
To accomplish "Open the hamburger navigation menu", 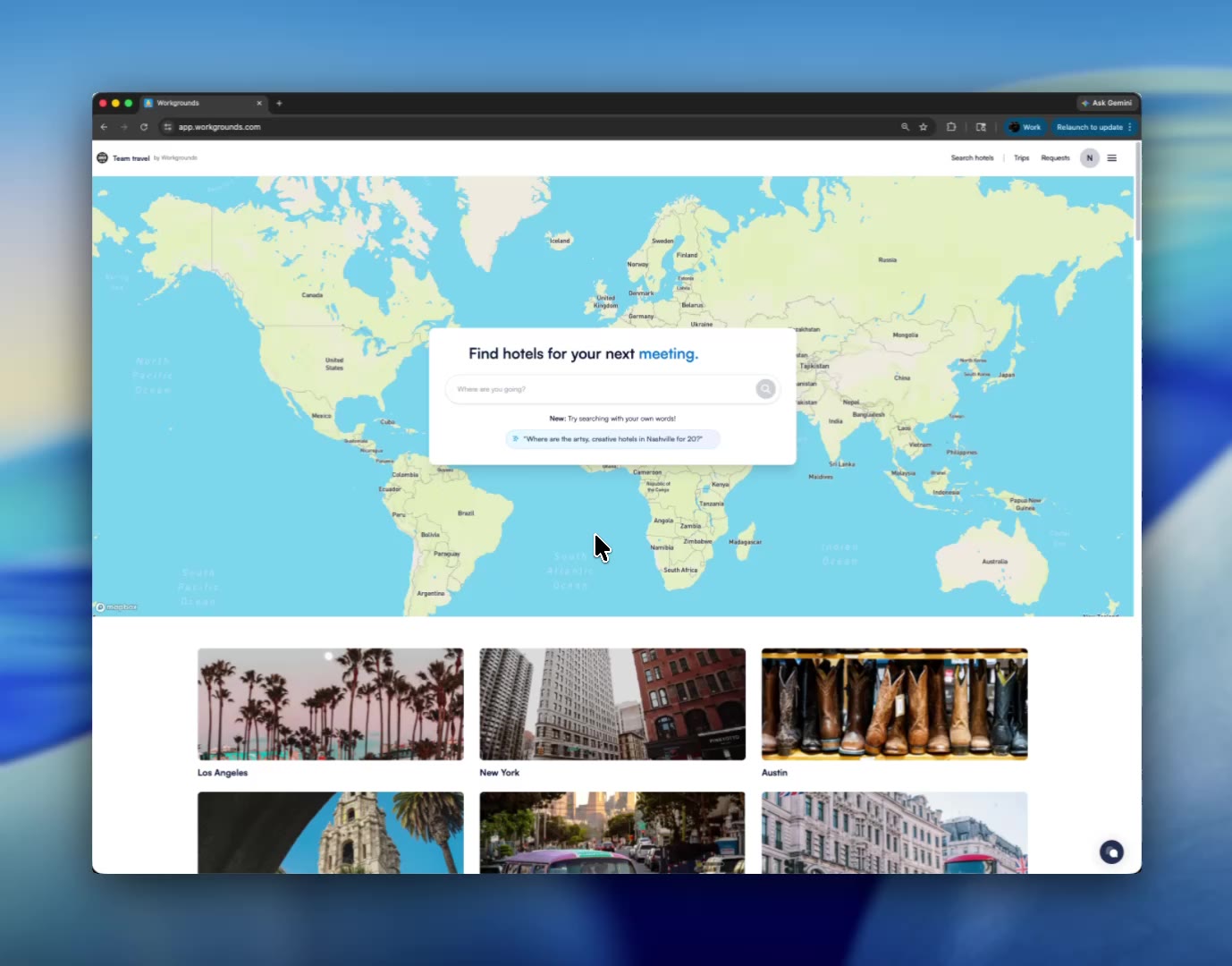I will point(1112,157).
